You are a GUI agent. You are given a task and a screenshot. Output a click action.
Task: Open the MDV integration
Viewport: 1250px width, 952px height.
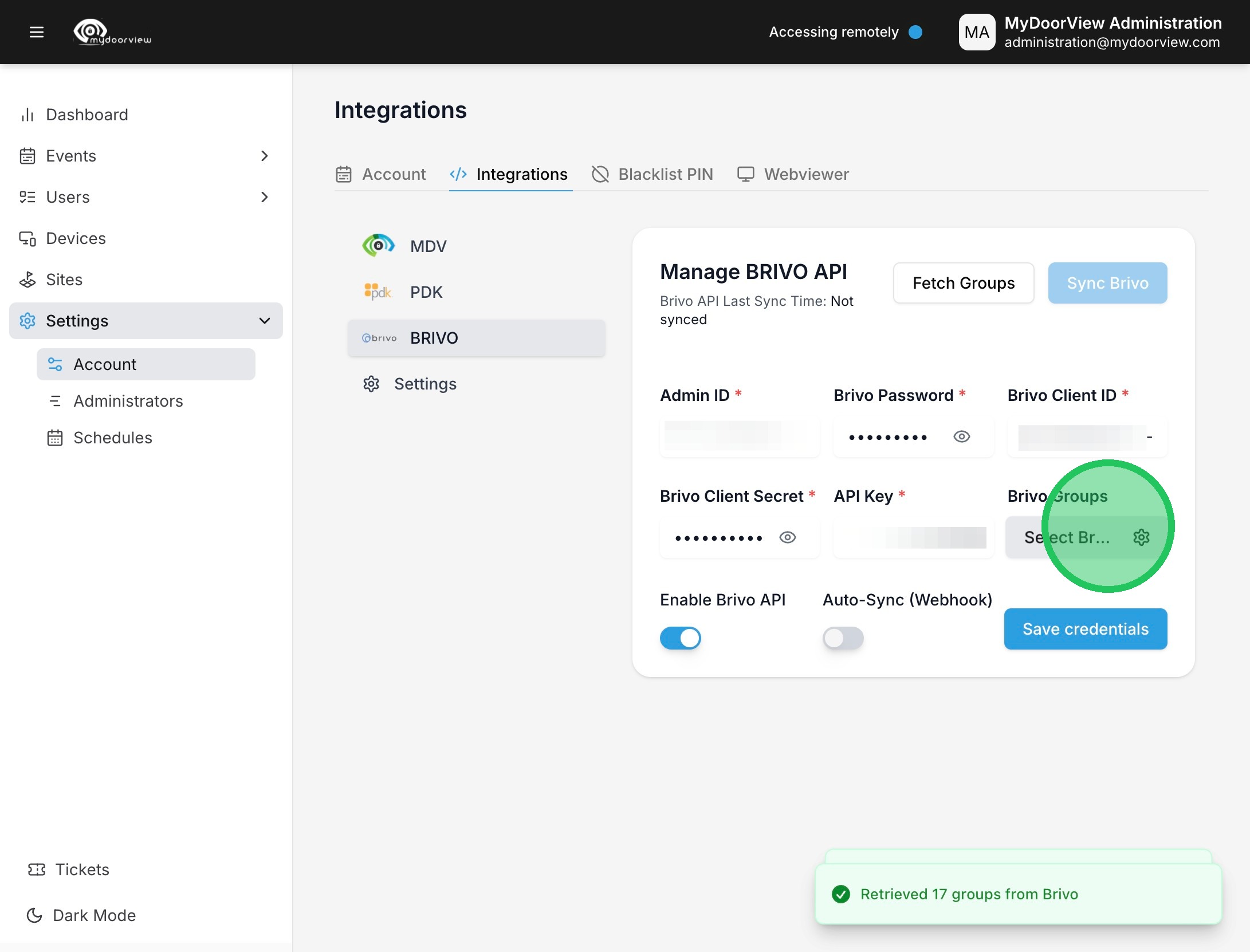[x=427, y=246]
